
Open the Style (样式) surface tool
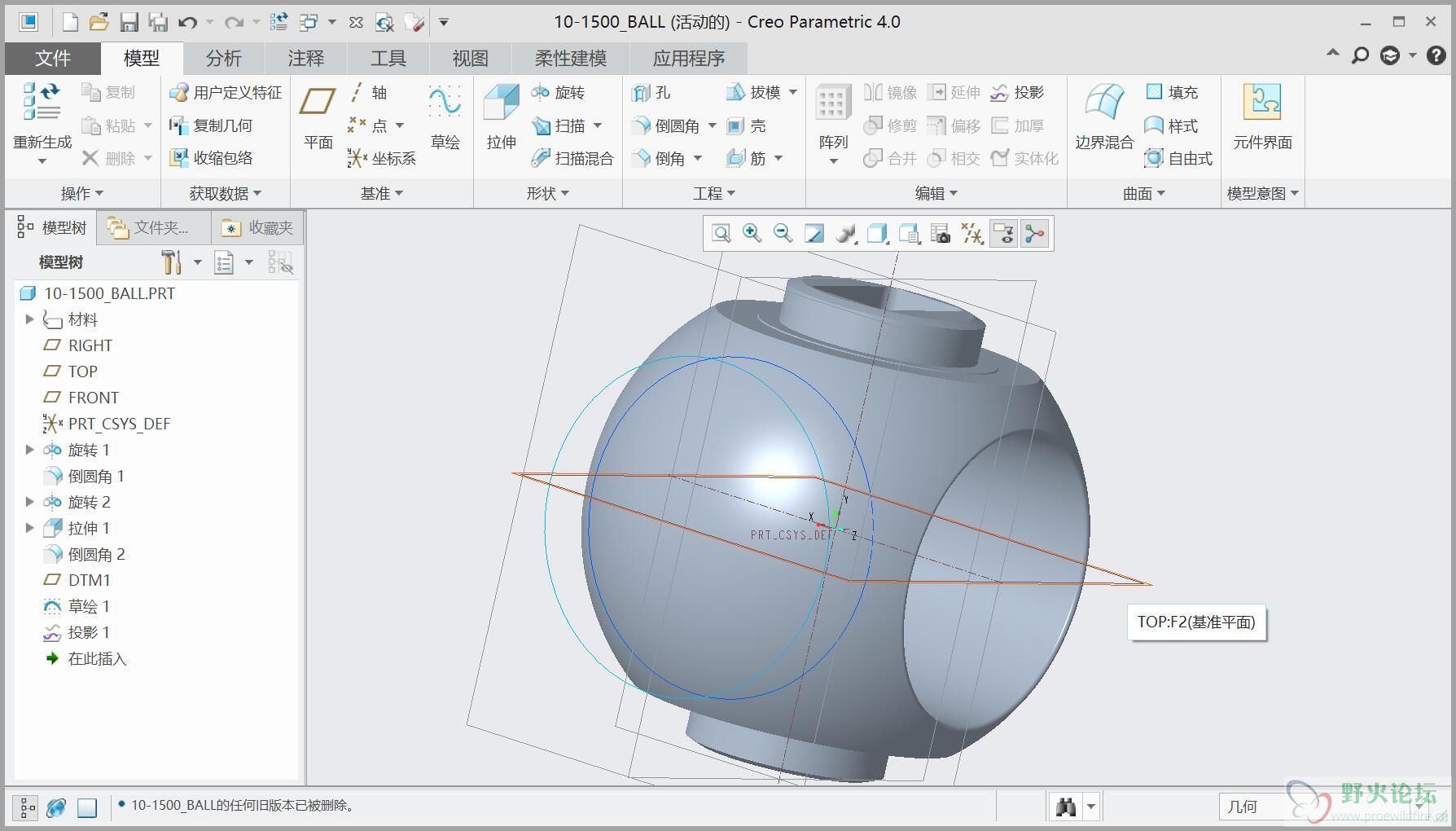(1171, 125)
